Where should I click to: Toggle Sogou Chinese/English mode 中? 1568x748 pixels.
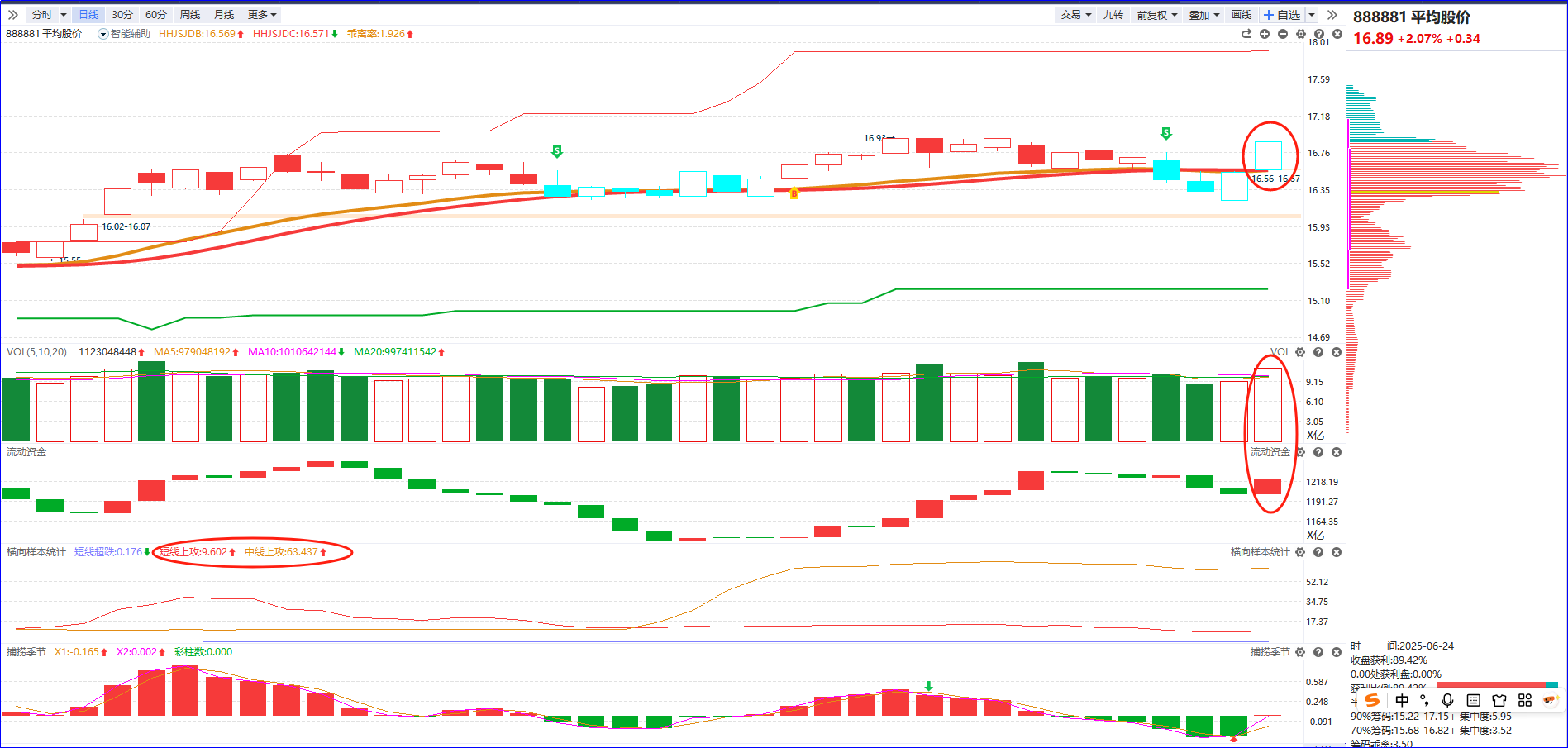[1402, 700]
